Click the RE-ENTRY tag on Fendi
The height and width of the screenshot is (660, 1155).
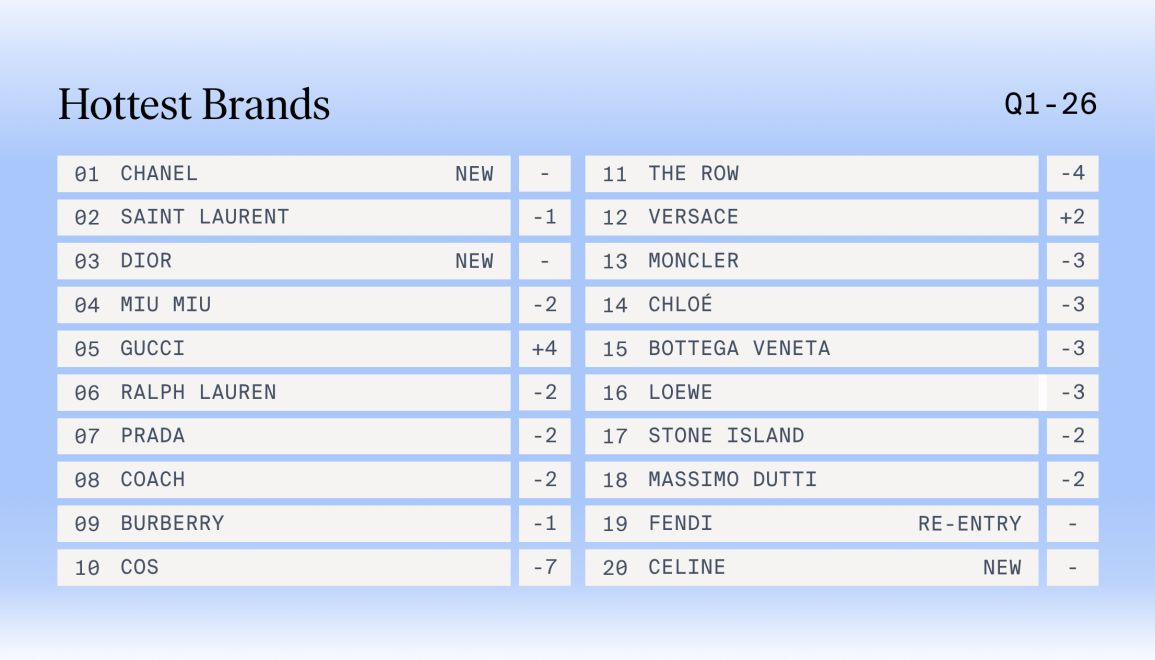(969, 524)
